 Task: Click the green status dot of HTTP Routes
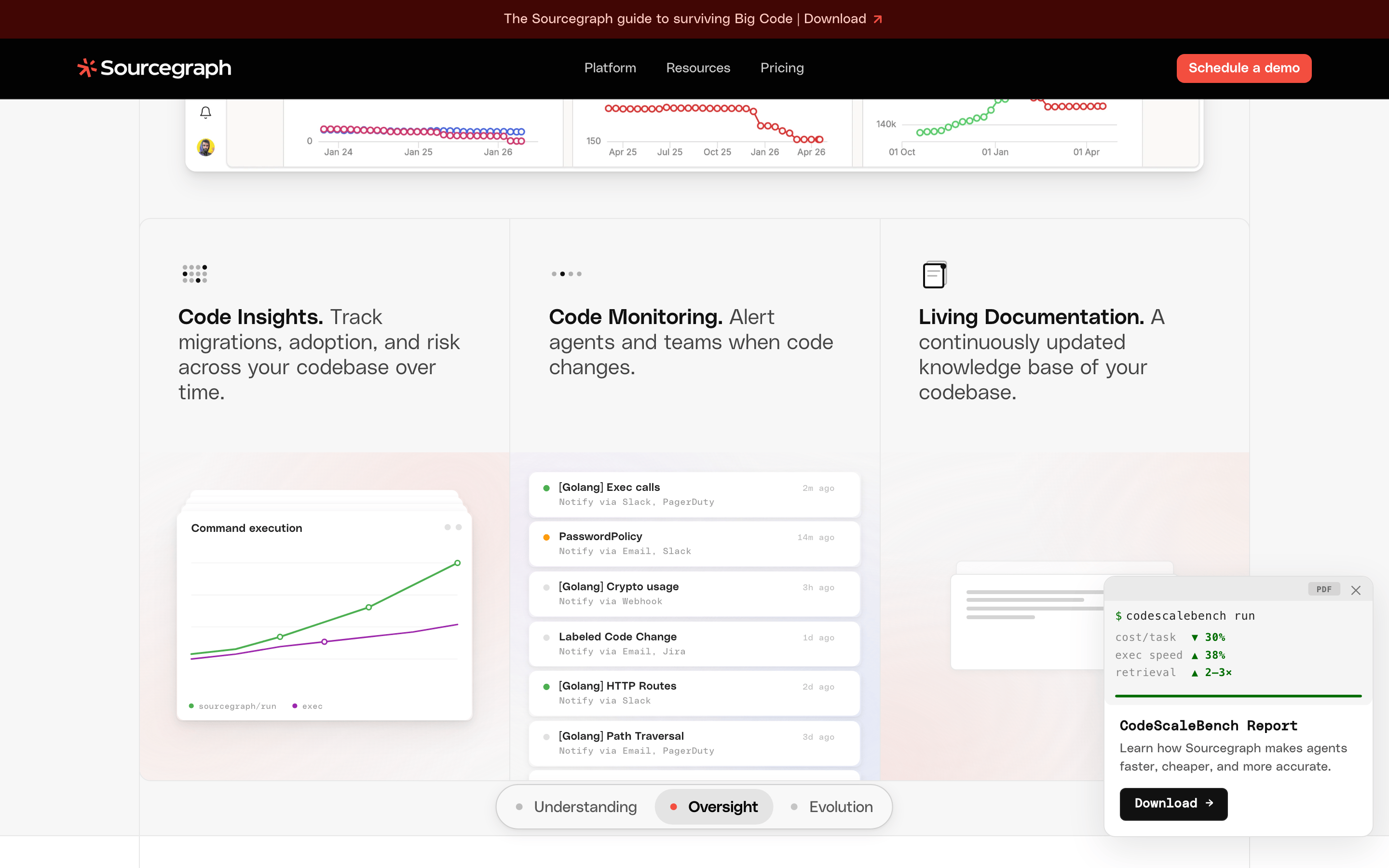pyautogui.click(x=546, y=687)
